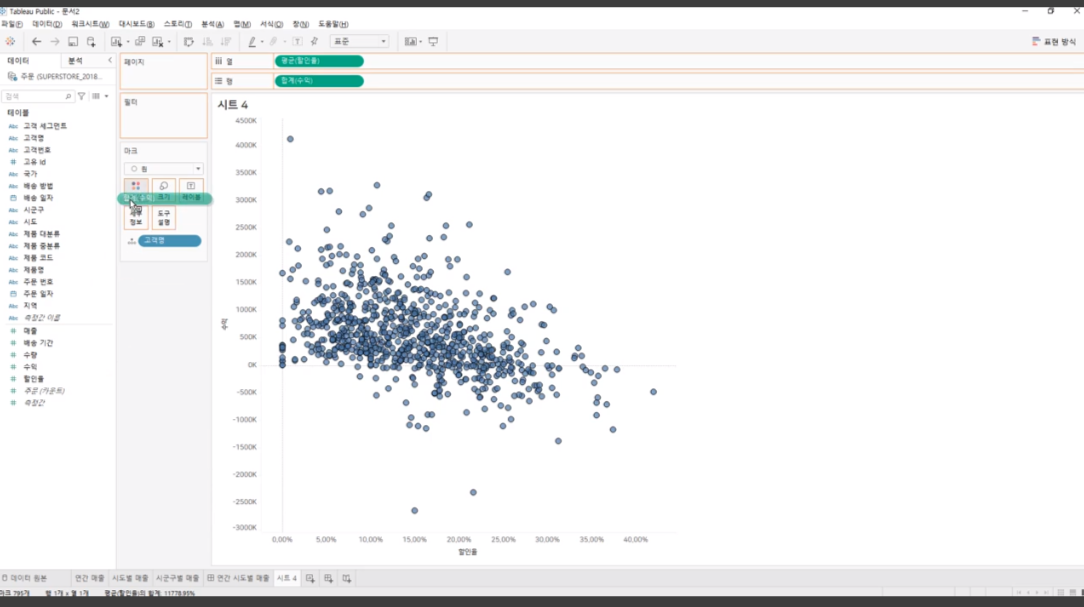Switch to the 연간 매출 sheet tab
This screenshot has width=1084, height=607.
point(89,579)
